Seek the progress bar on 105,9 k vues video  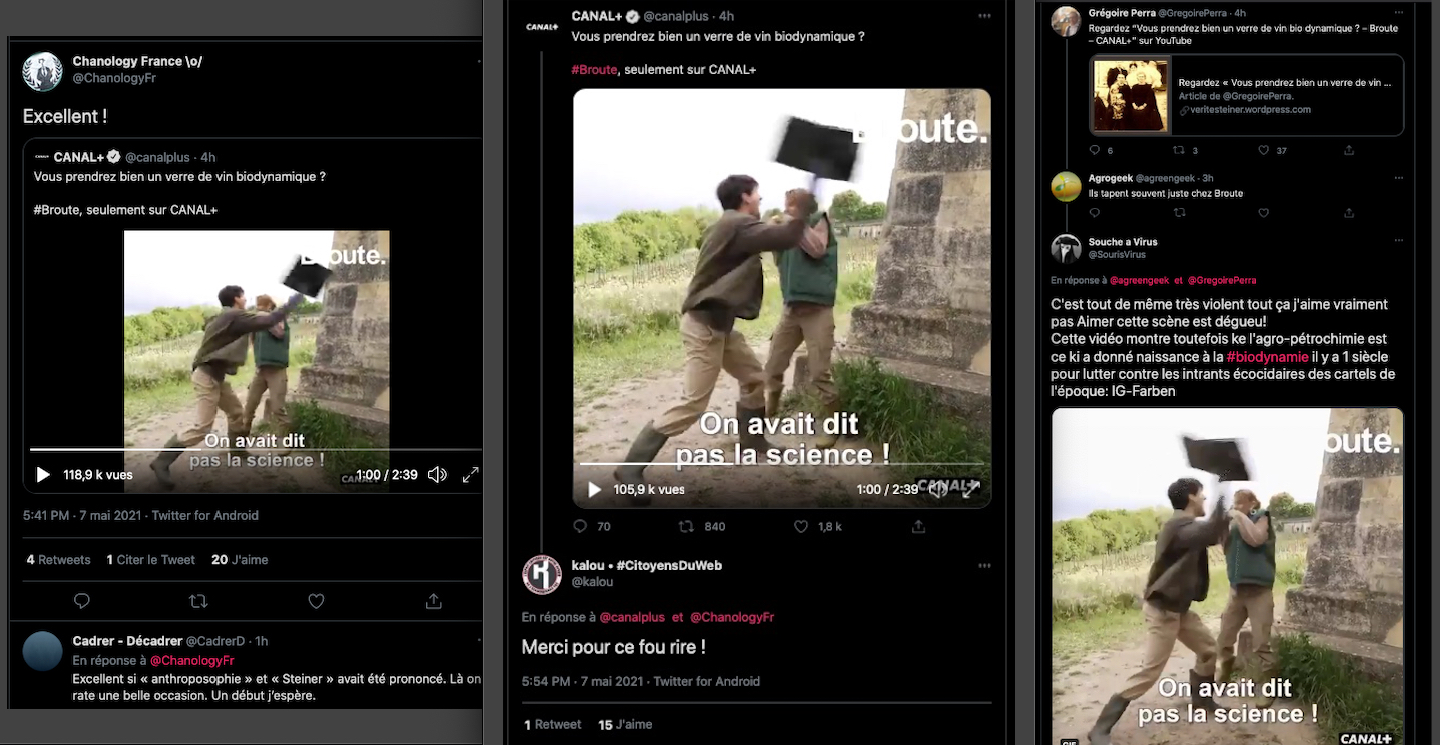780,464
